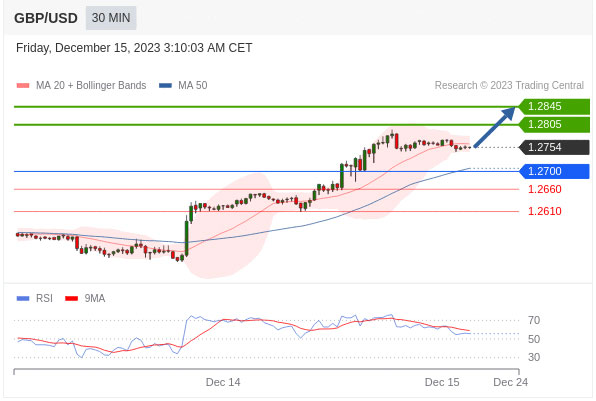Viewport: 596px width, 401px height.
Task: Click the 1.2754 current price tag
Action: (x=554, y=147)
